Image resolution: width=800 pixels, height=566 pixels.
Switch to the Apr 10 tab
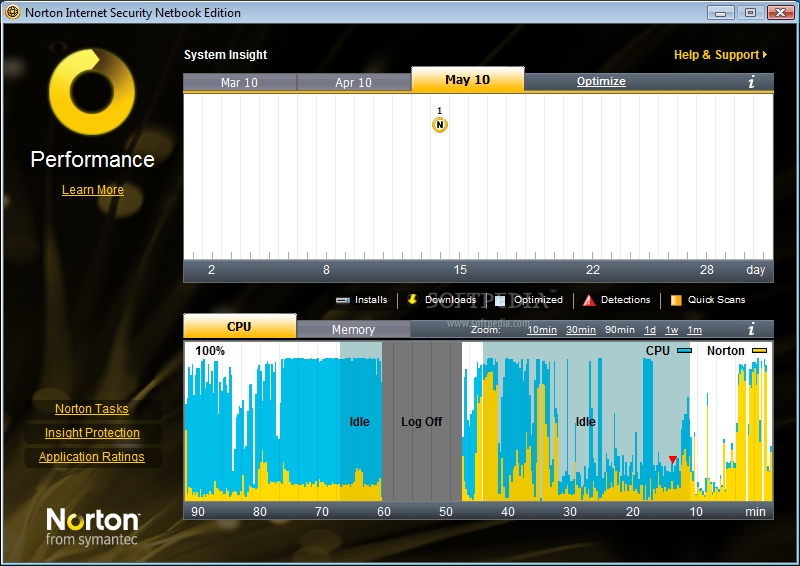pyautogui.click(x=354, y=82)
